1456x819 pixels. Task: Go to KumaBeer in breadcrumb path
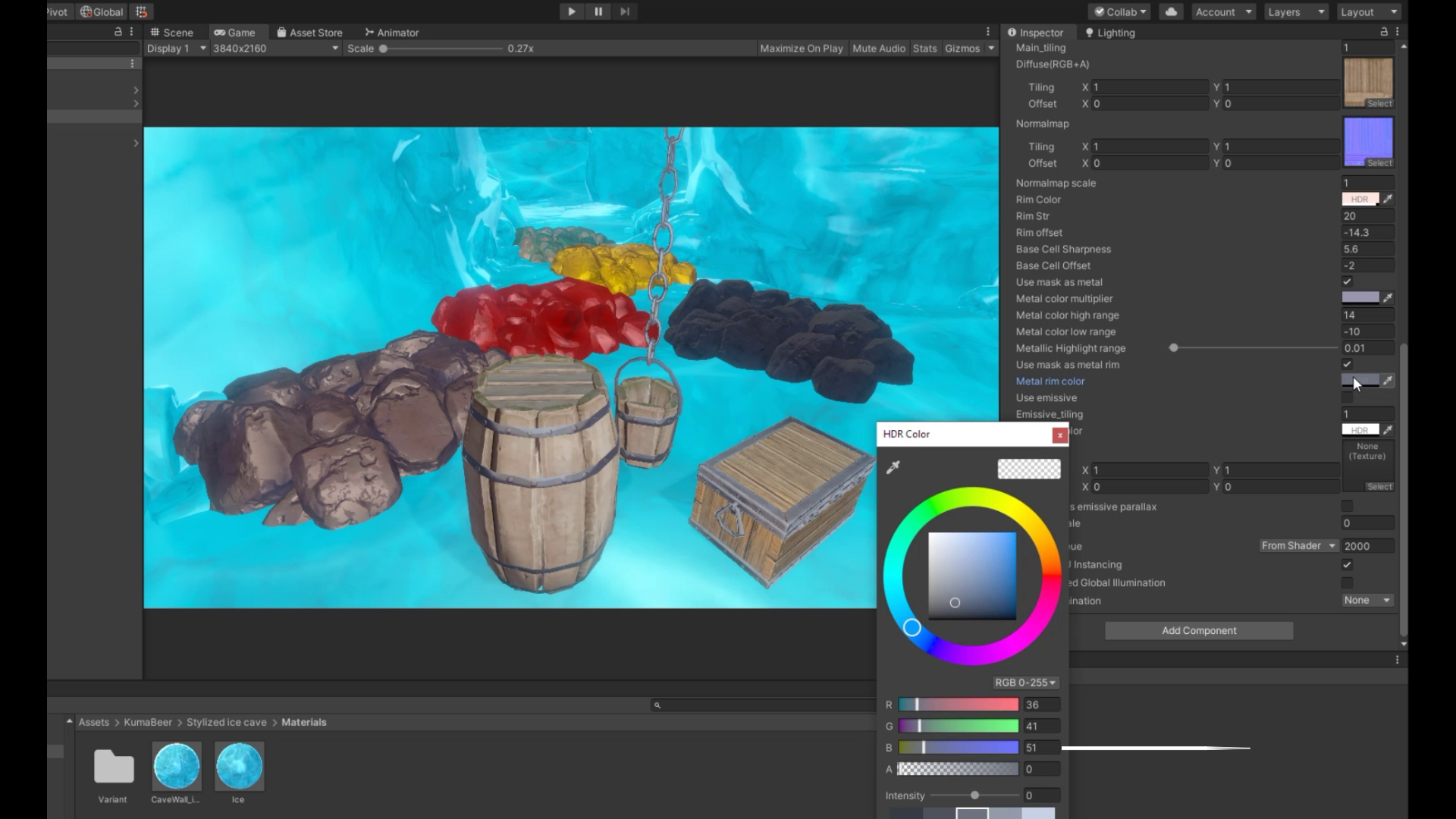pos(148,723)
